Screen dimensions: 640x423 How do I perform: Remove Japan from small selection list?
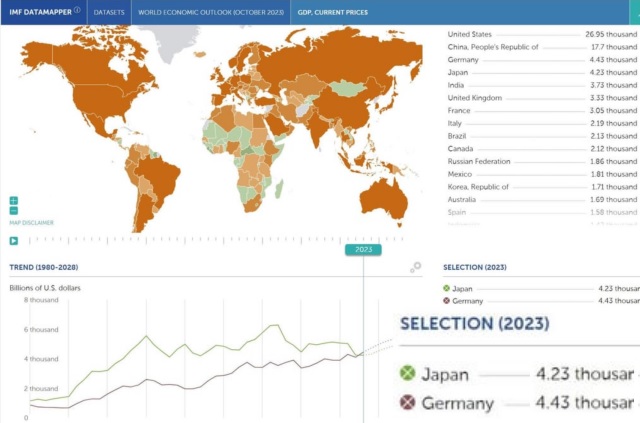coord(446,288)
